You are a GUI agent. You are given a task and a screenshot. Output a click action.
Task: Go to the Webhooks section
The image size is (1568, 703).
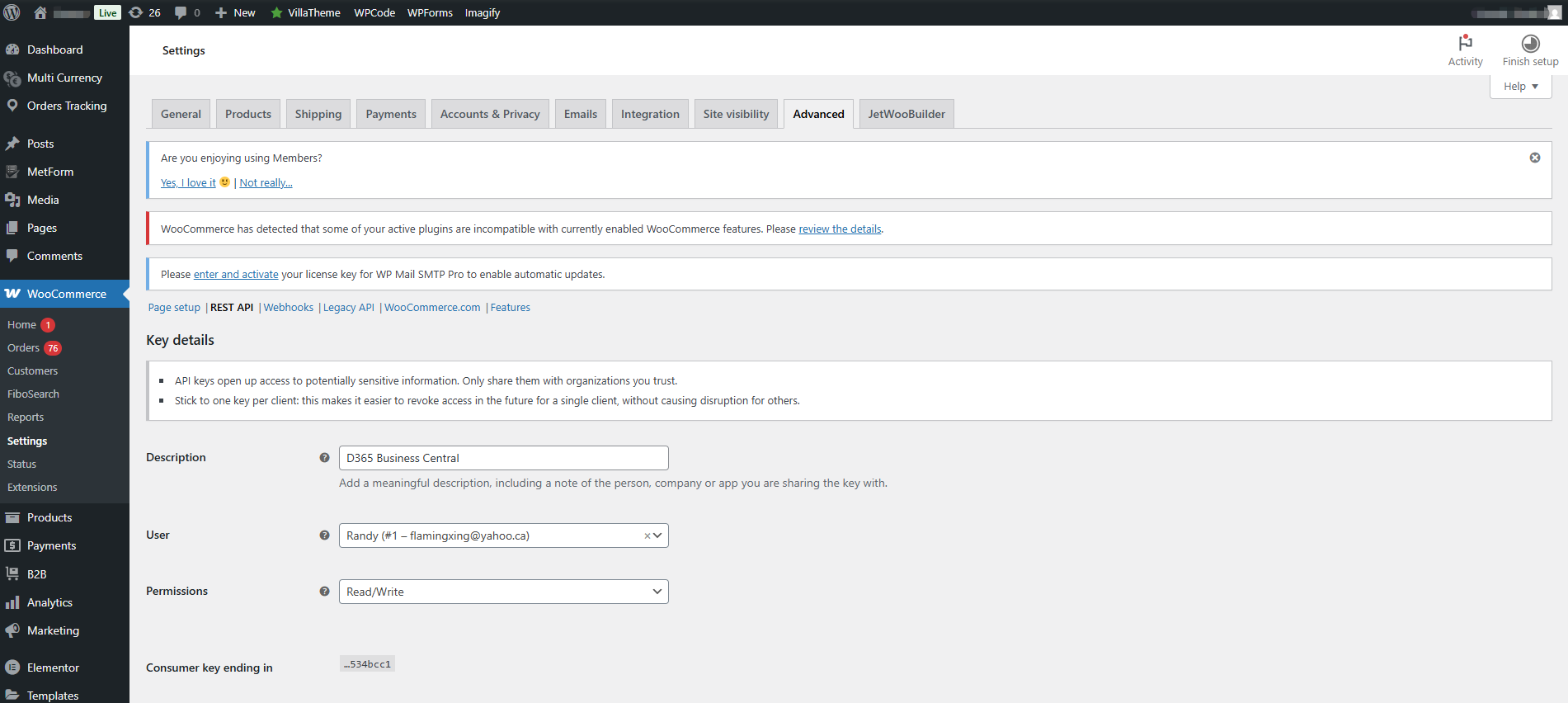289,308
